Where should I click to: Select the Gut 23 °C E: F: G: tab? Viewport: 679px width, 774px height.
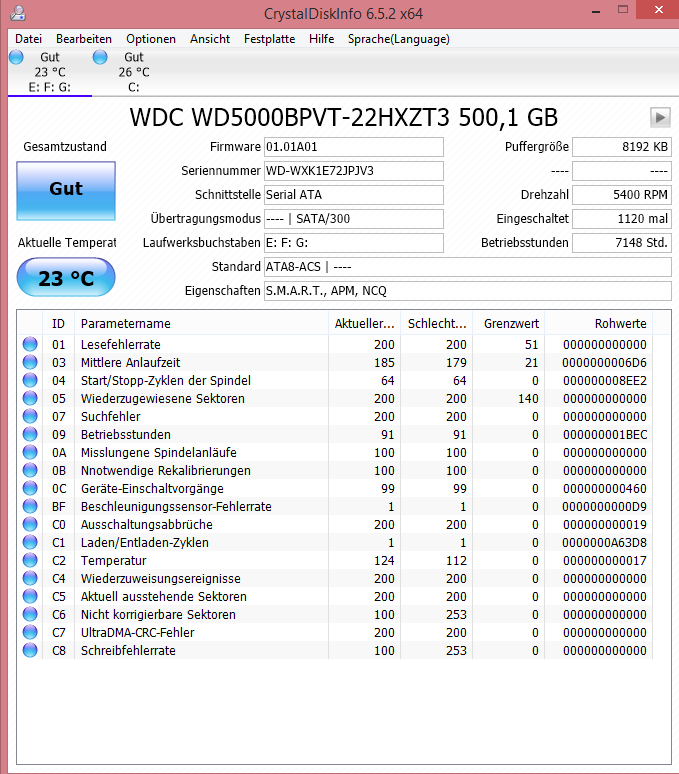[49, 72]
